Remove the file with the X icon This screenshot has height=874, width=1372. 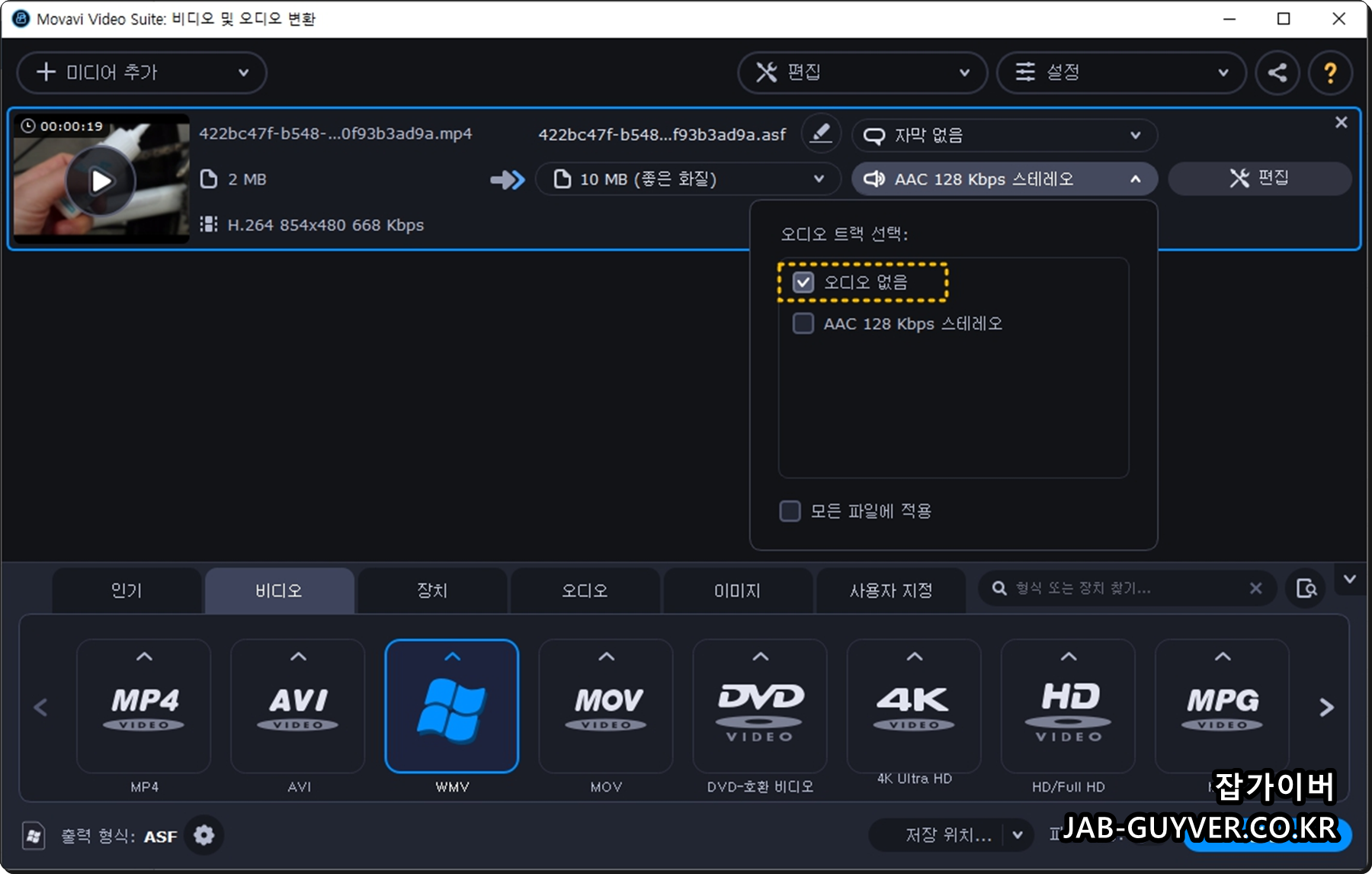[x=1342, y=122]
